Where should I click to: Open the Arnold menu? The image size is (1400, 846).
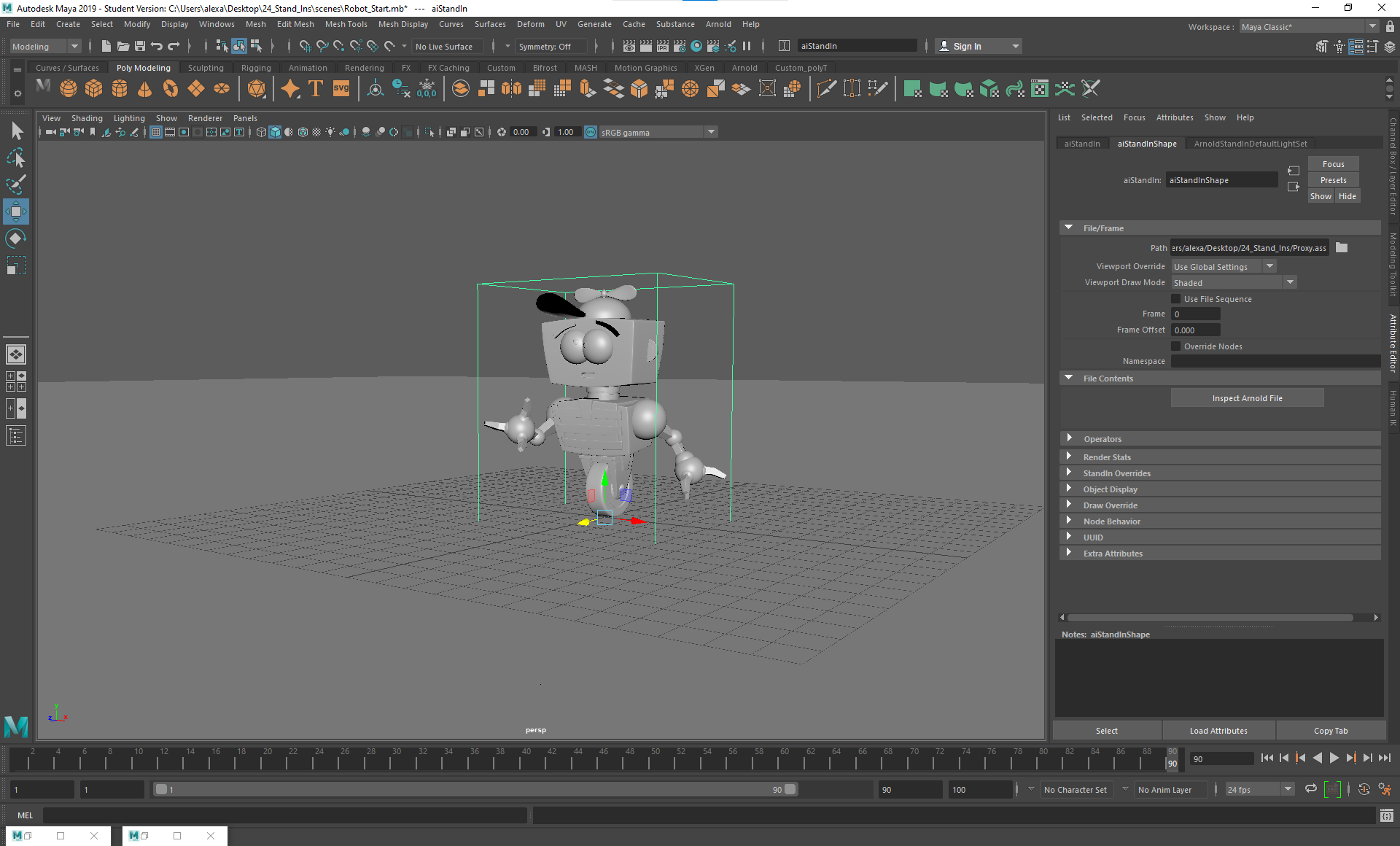click(718, 24)
